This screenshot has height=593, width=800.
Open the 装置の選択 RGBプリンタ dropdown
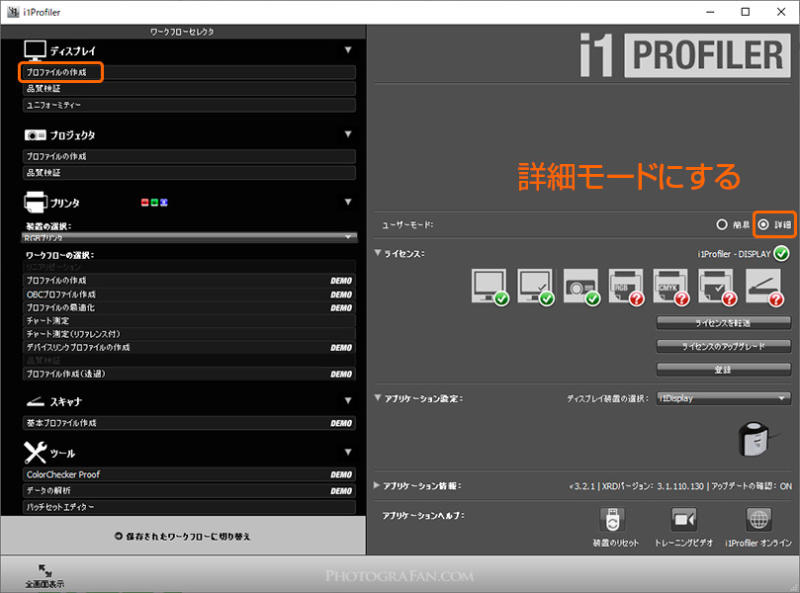[189, 237]
